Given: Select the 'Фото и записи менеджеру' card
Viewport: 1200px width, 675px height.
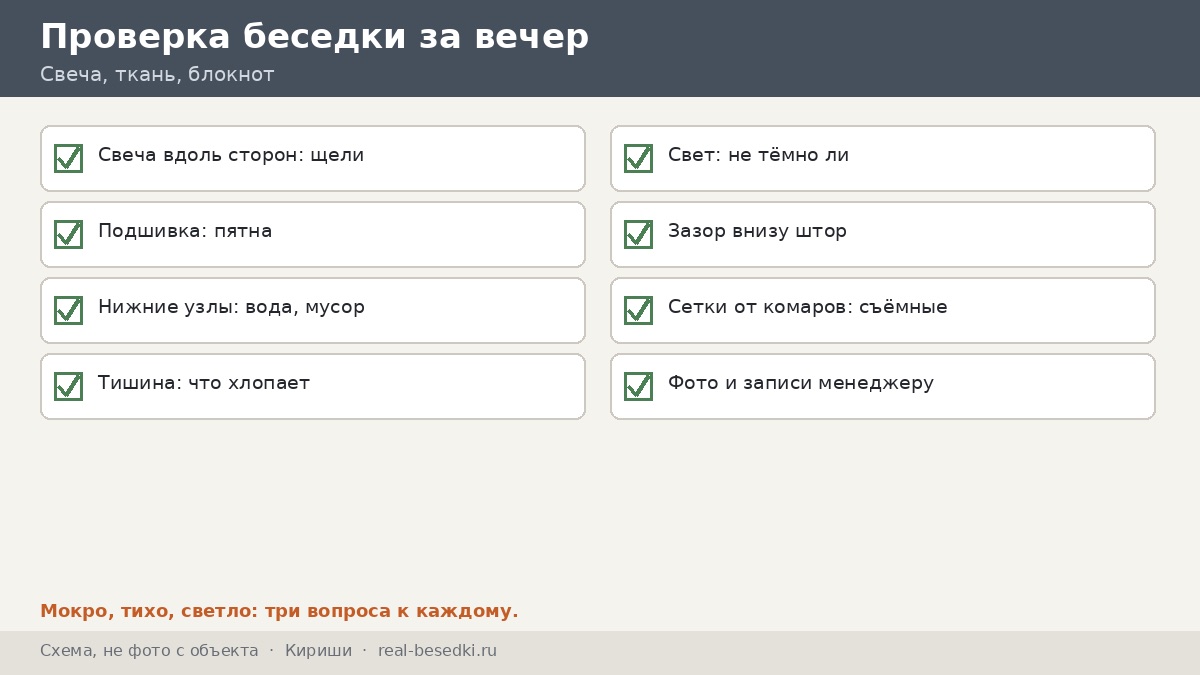Looking at the screenshot, I should point(883,386).
